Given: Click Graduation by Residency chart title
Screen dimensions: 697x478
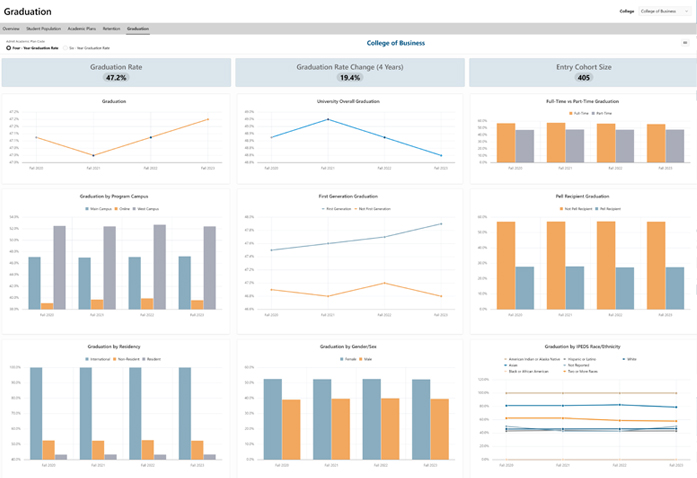Looking at the screenshot, I should click(114, 346).
